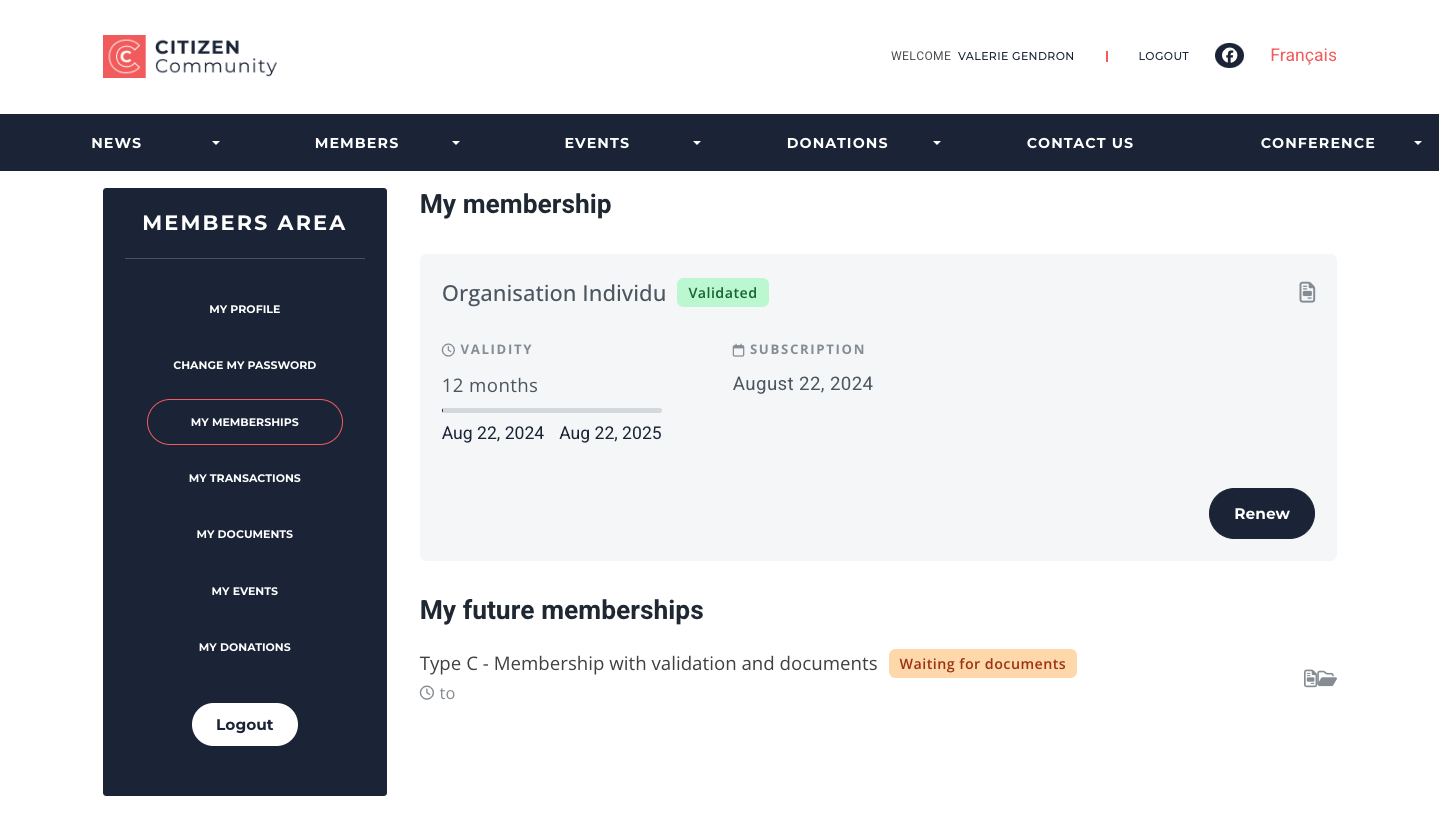The image size is (1439, 832).
Task: Select My Transactions in the sidebar
Action: (245, 478)
